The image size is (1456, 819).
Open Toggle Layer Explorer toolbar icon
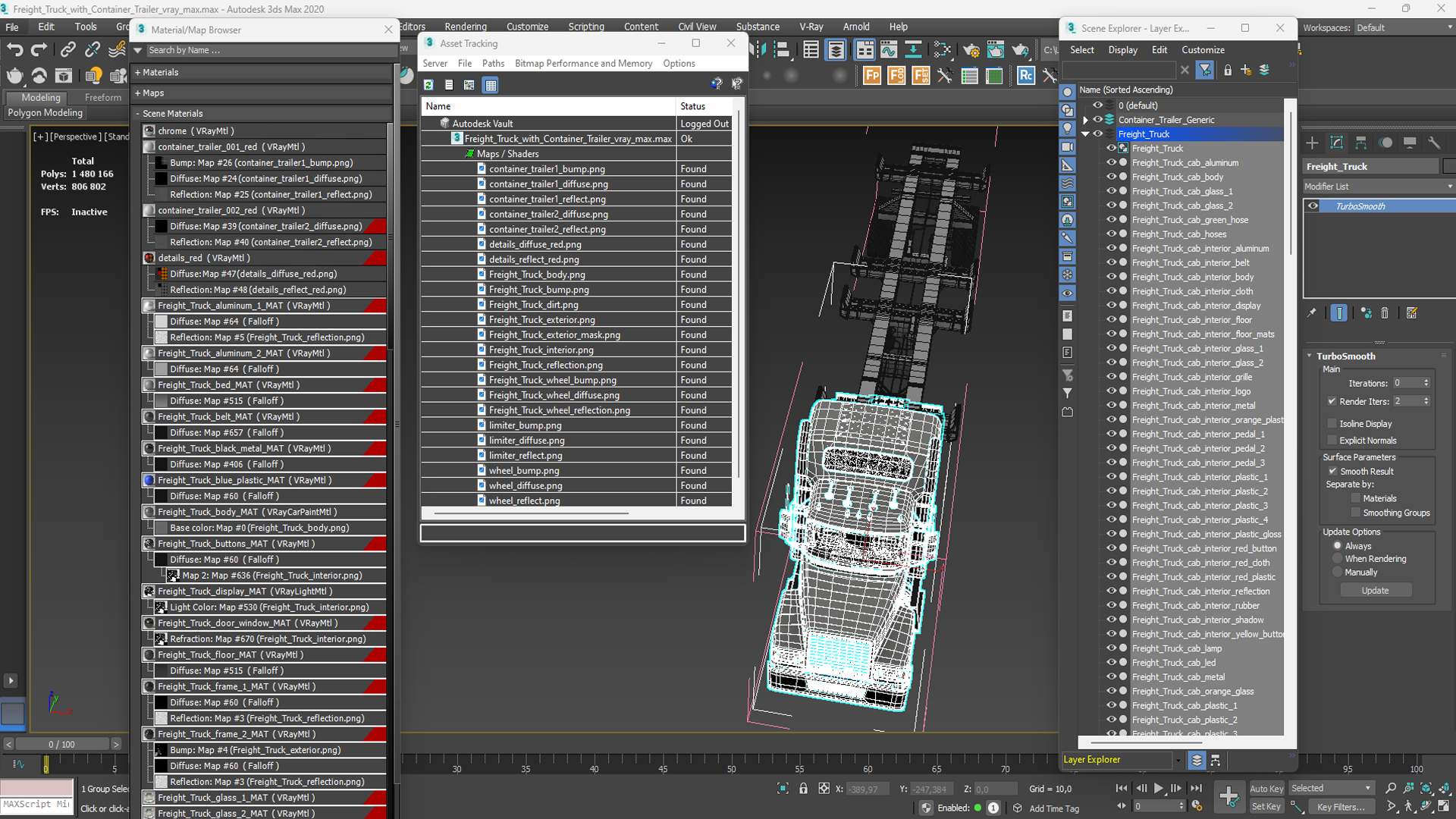[x=836, y=50]
